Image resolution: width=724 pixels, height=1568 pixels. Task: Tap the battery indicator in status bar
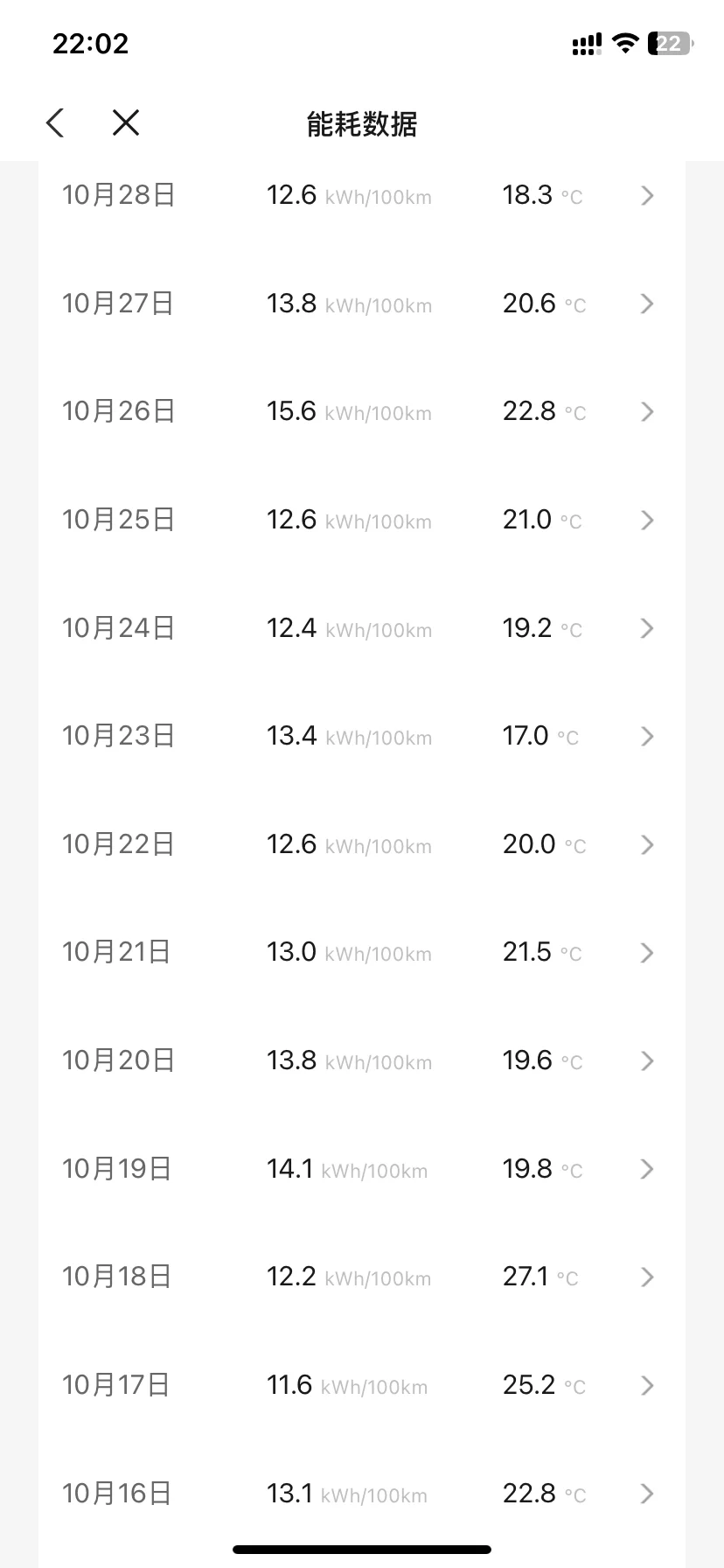tap(671, 44)
